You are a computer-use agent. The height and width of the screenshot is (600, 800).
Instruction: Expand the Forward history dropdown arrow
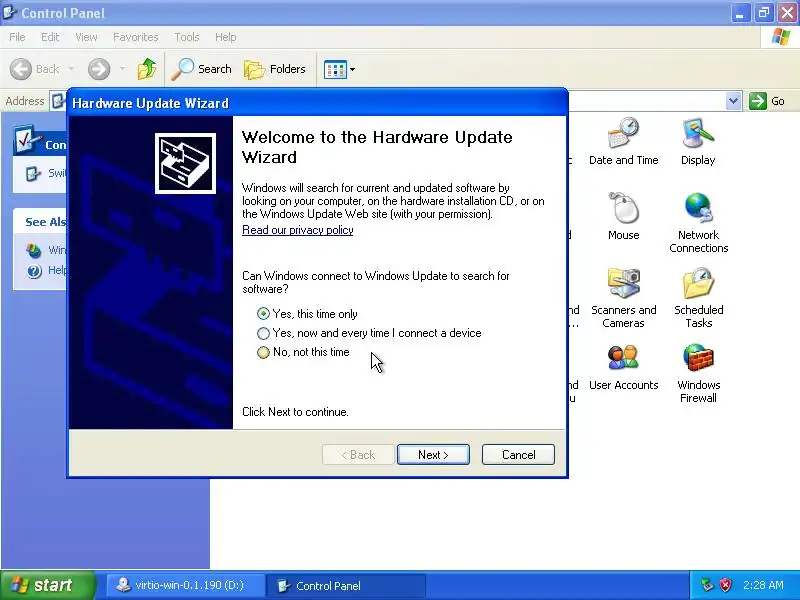pyautogui.click(x=122, y=69)
